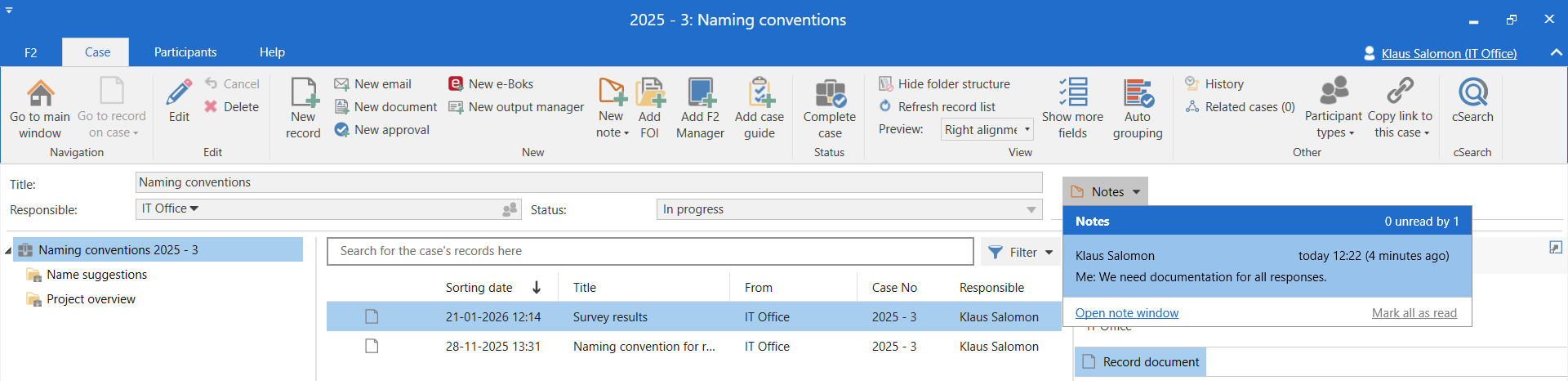
Task: Sort by Sorting date column
Action: pyautogui.click(x=479, y=288)
